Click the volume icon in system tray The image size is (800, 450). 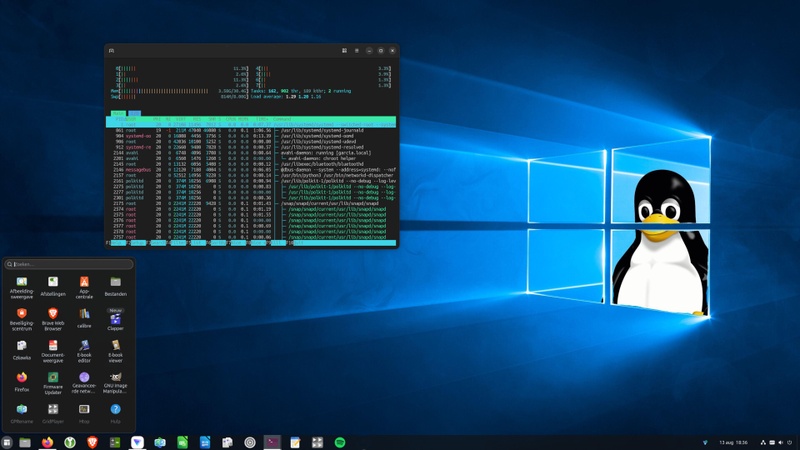coord(780,442)
